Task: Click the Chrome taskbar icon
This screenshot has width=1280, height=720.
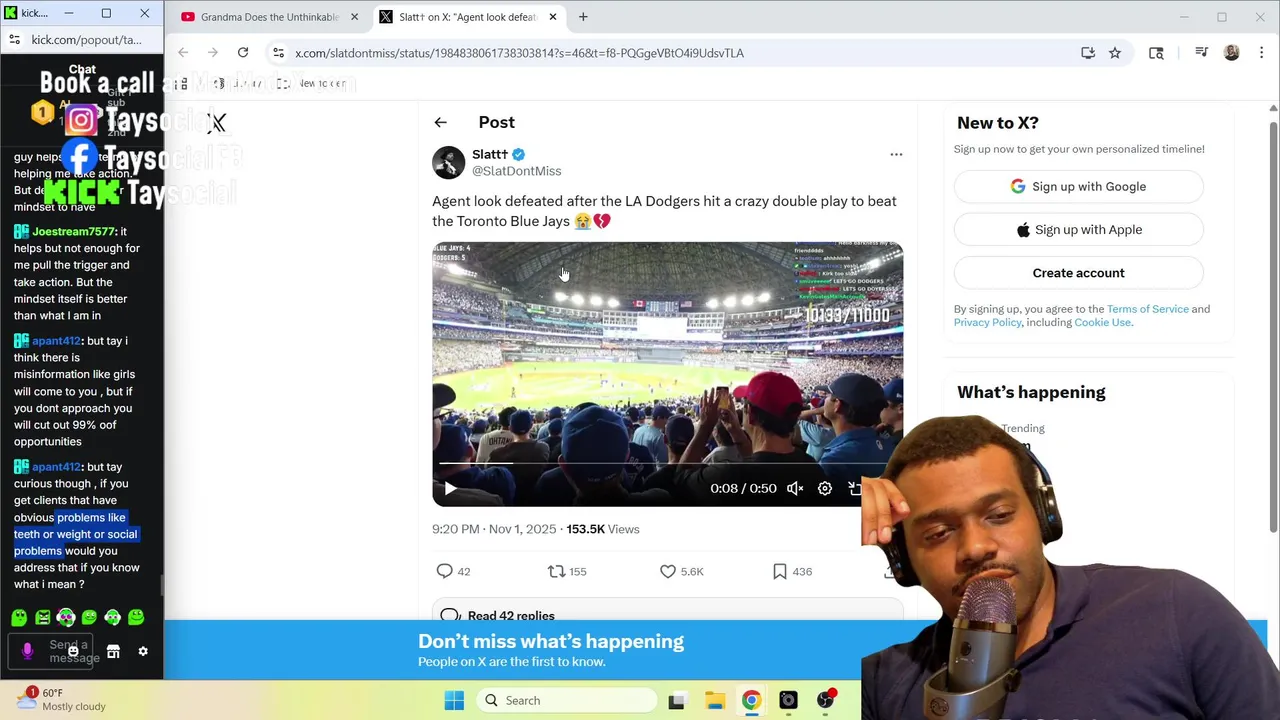Action: tap(751, 700)
